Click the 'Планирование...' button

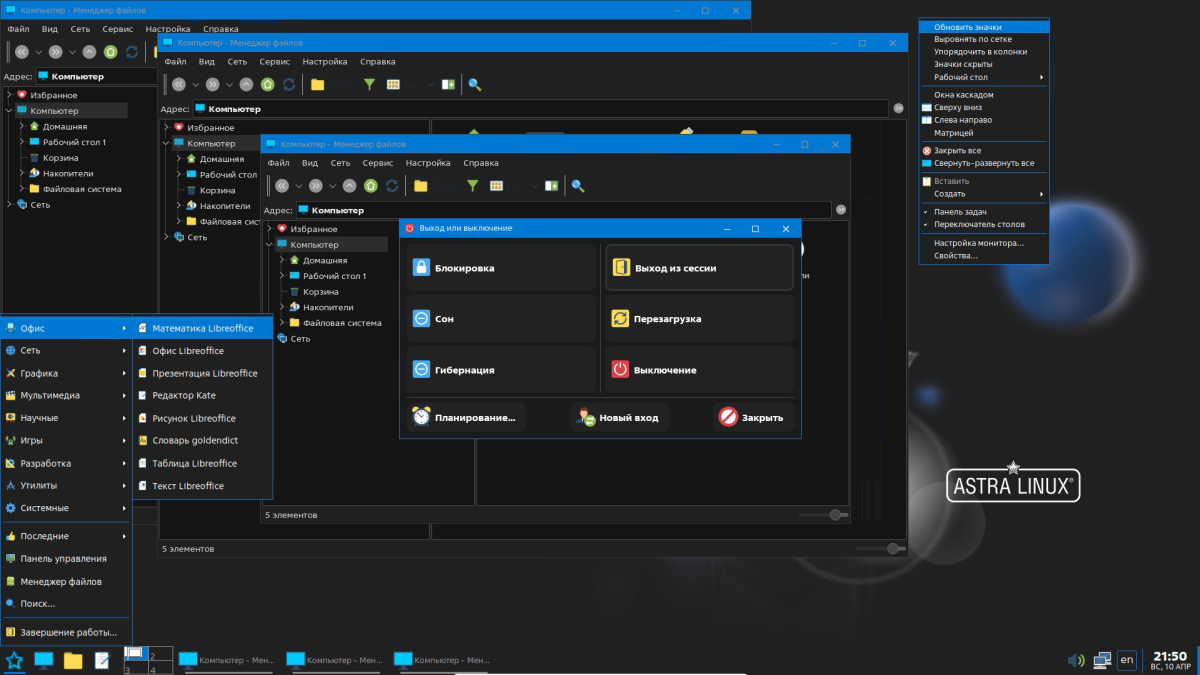466,417
